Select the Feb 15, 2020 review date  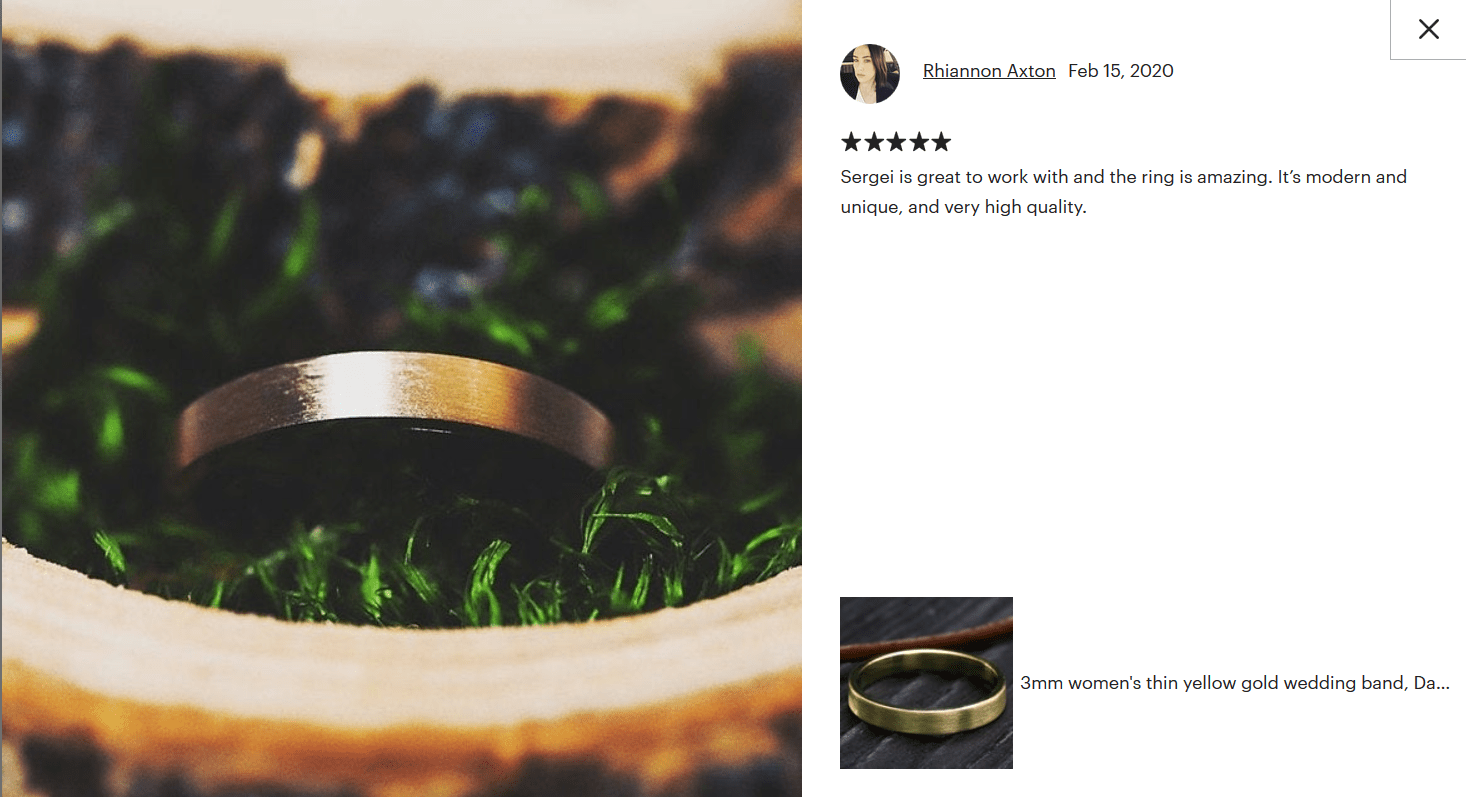tap(1121, 71)
